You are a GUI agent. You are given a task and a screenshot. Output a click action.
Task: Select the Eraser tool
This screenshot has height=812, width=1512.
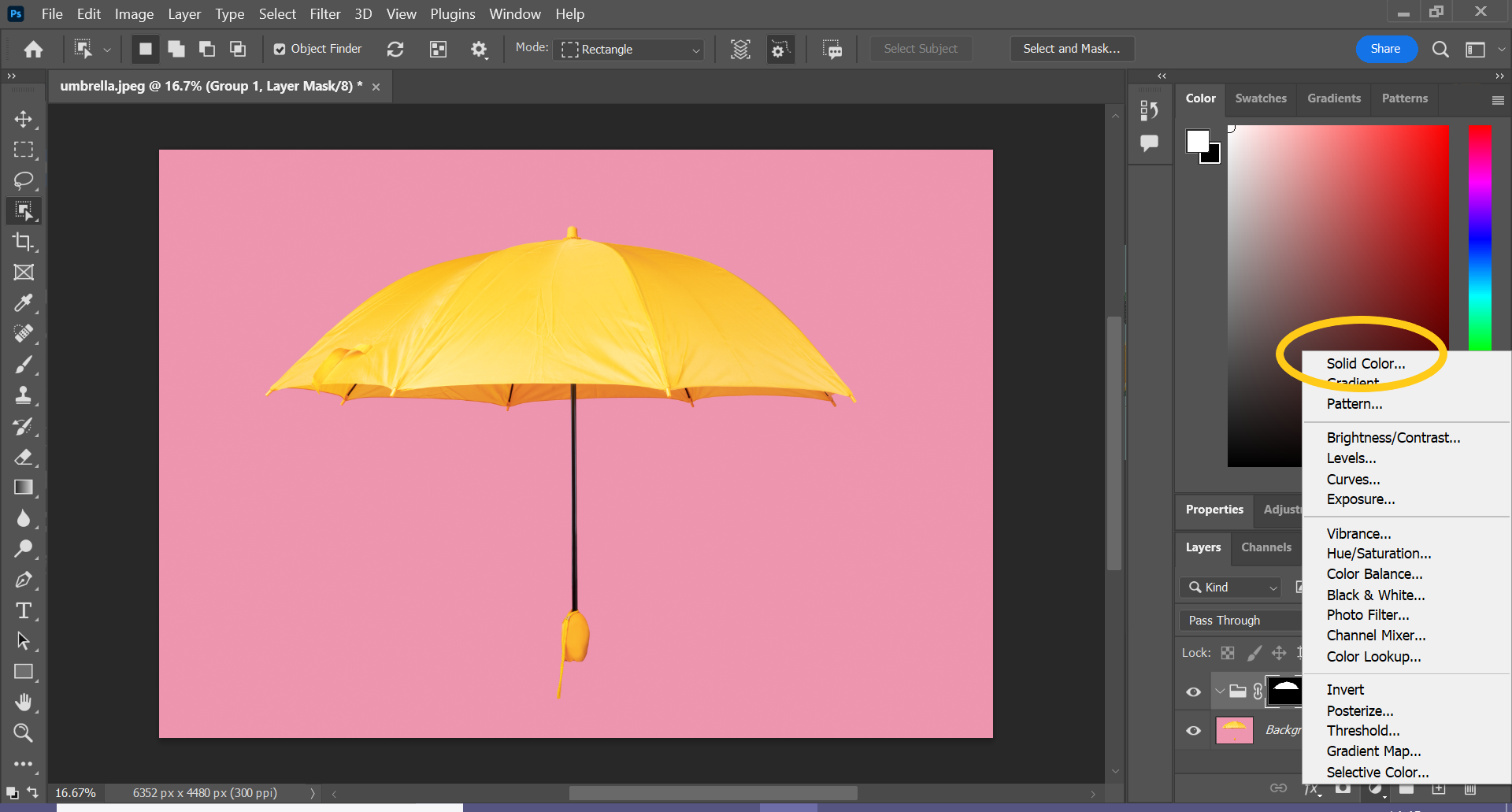click(24, 457)
